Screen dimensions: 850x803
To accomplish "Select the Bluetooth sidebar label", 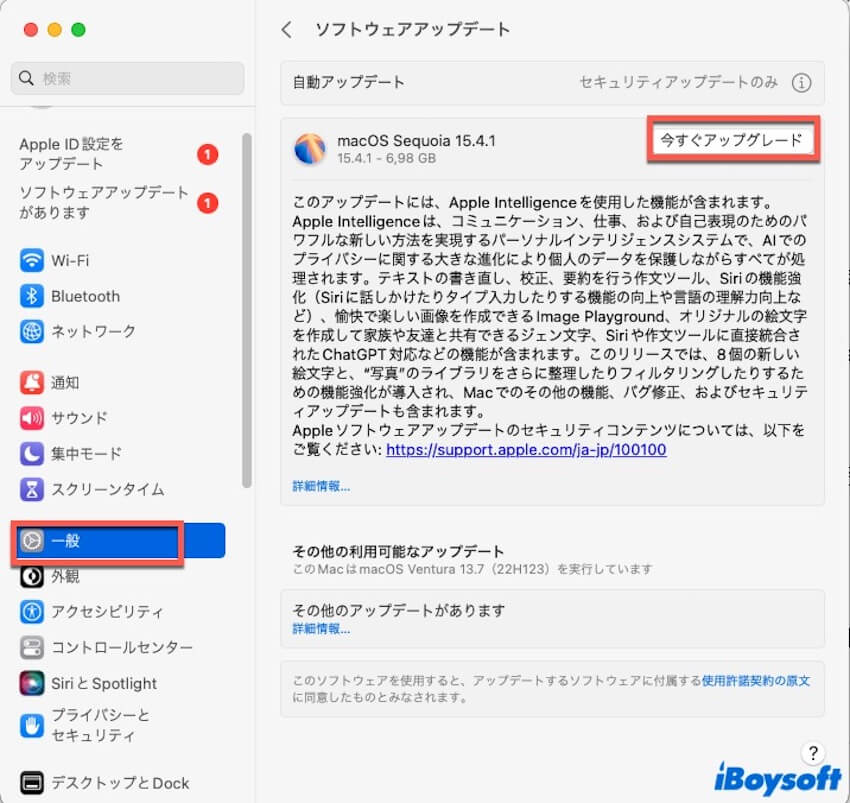I will (x=86, y=297).
